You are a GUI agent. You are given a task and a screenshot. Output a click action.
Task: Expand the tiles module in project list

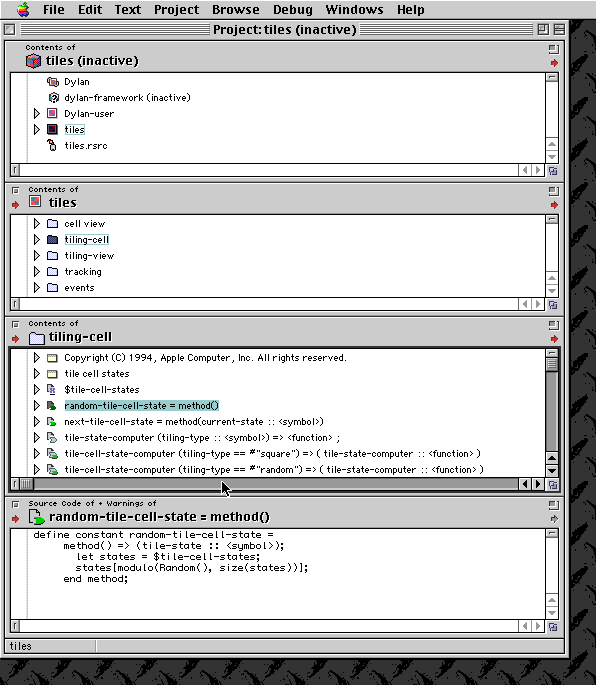tap(37, 129)
